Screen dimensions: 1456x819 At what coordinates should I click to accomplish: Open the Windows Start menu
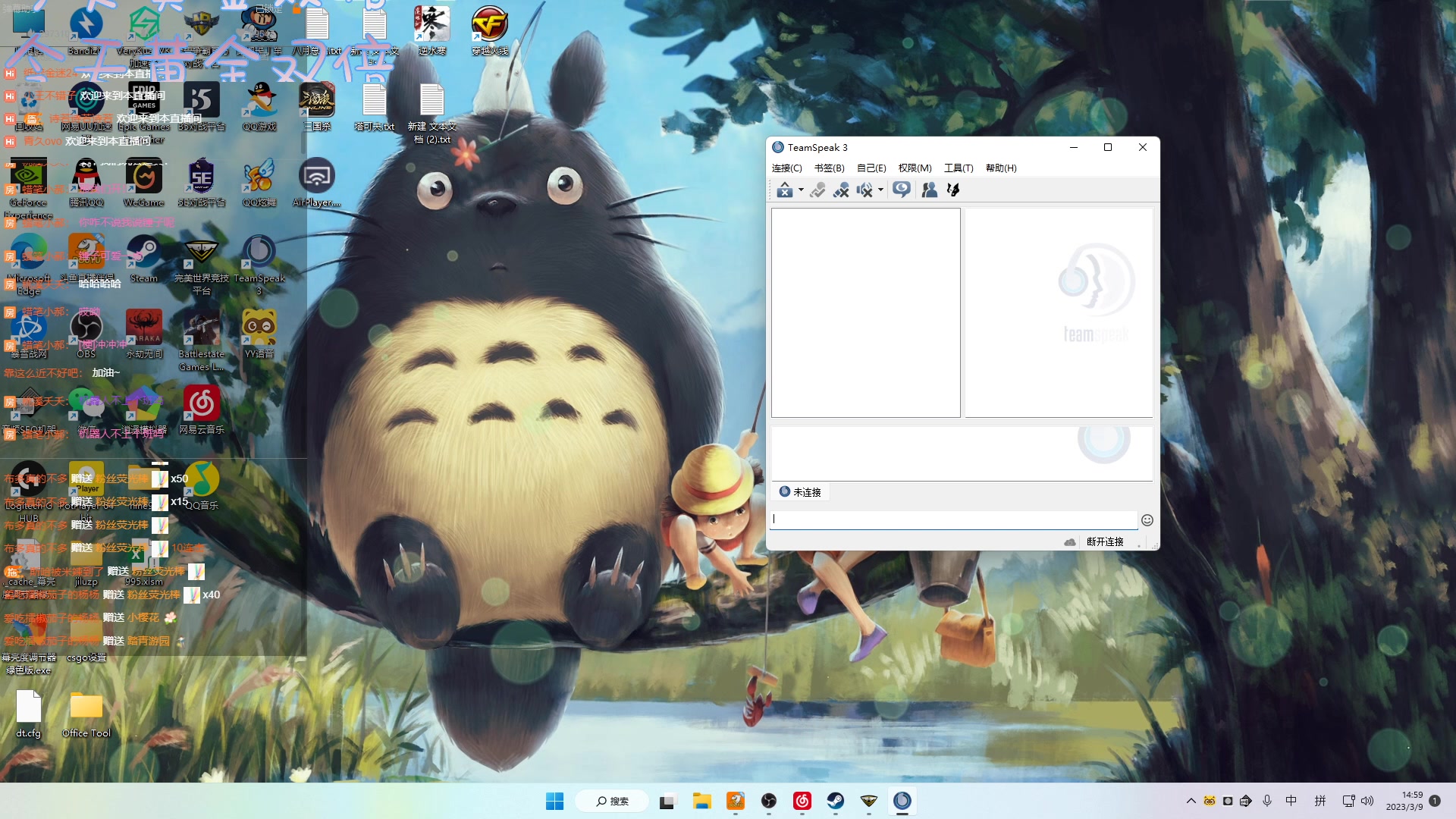click(555, 802)
